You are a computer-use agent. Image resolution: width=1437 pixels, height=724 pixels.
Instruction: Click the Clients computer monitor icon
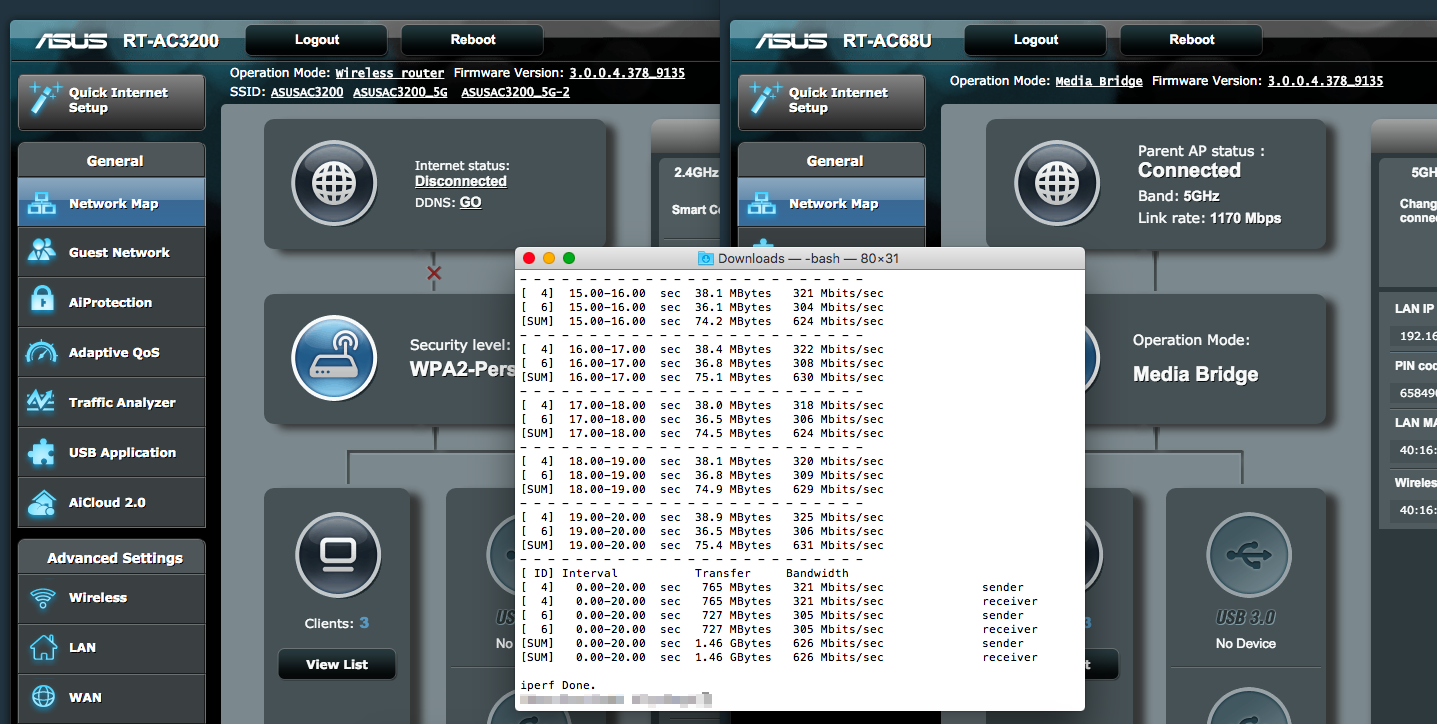[337, 554]
